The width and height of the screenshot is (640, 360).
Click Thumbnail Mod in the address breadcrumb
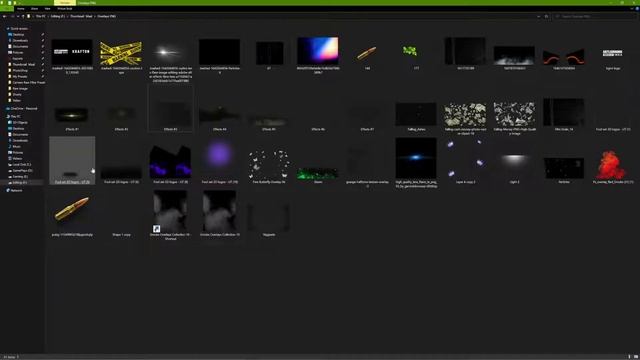tap(81, 16)
